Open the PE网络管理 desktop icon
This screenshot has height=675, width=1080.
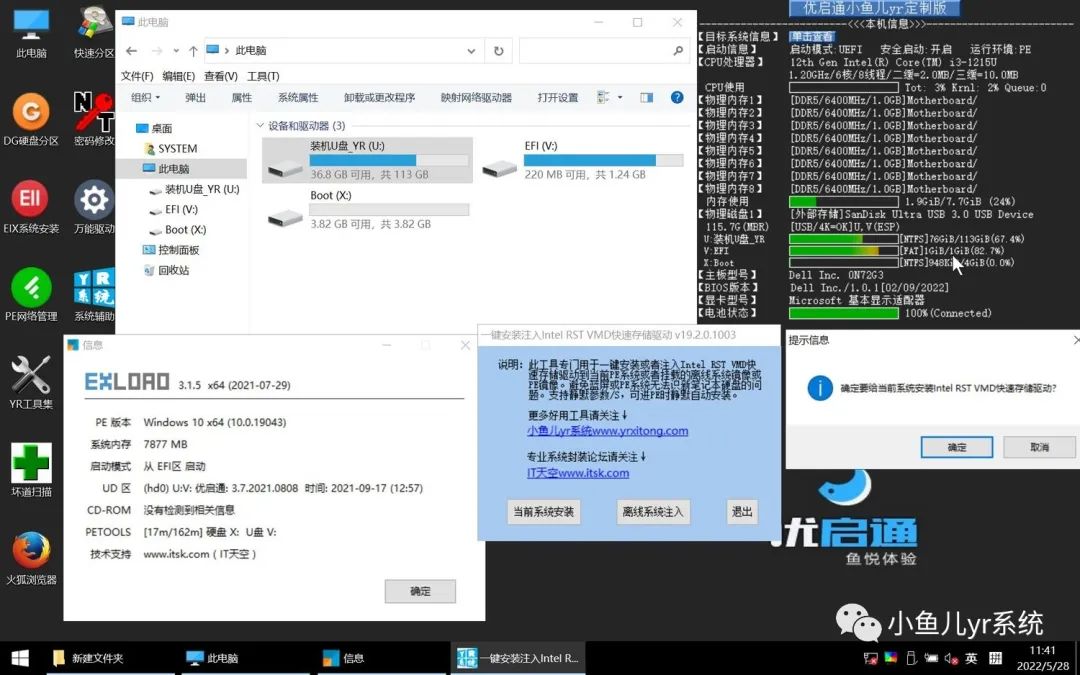point(31,294)
